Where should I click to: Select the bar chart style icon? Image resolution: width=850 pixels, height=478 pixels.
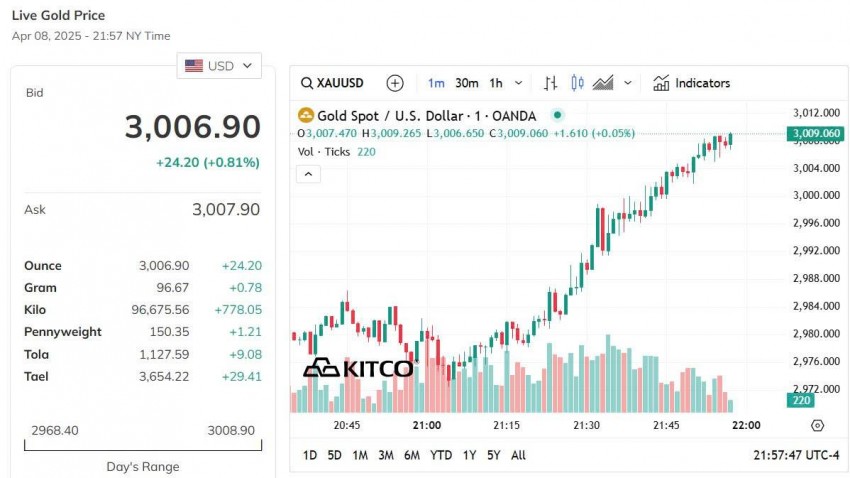click(551, 83)
